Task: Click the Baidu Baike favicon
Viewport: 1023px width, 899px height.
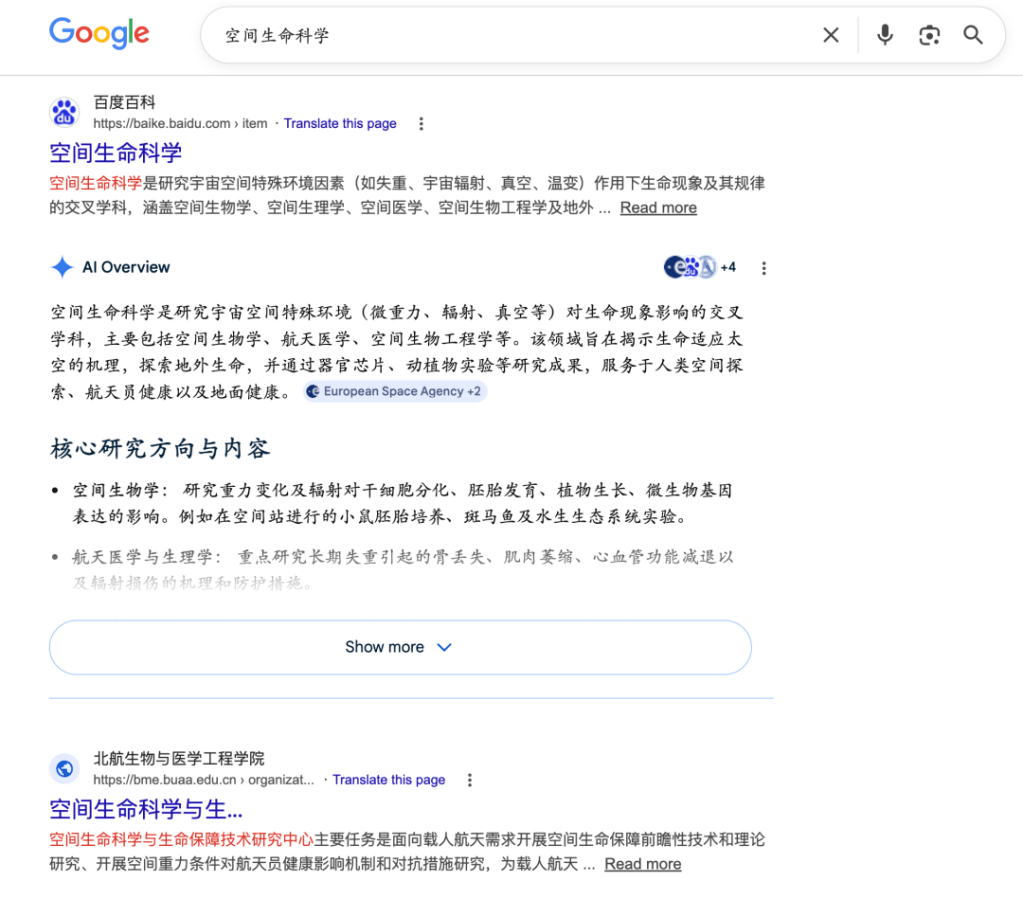Action: [x=65, y=112]
